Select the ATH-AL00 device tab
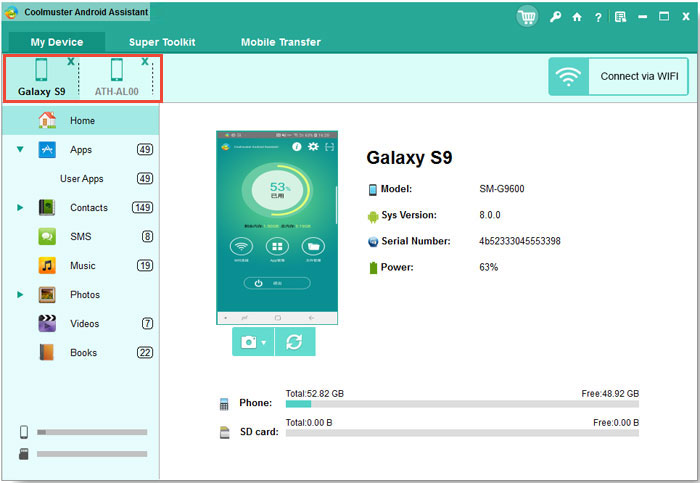Viewport: 700px width, 483px height. [117, 78]
